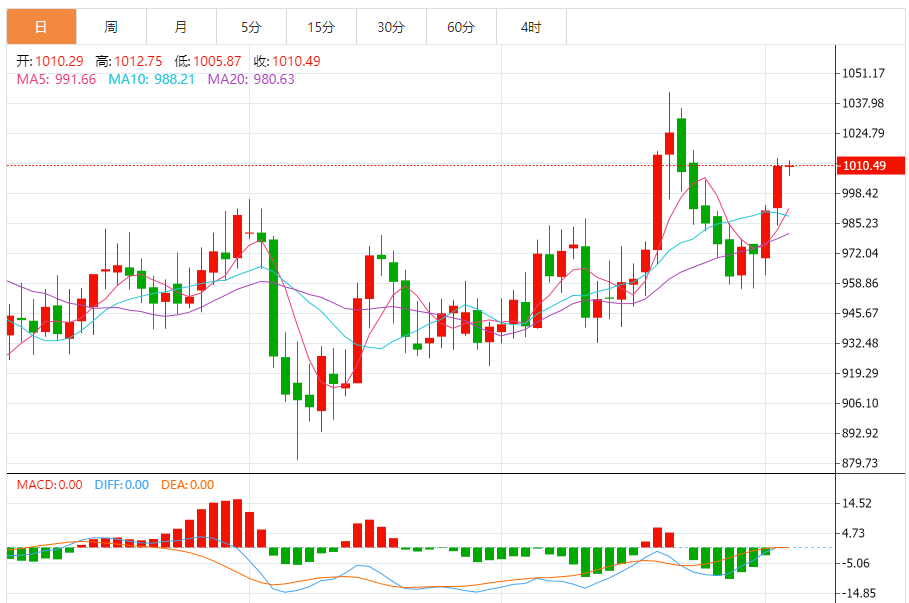
Task: Click the candlestick with the highest wick near 1042
Action: click(x=670, y=143)
